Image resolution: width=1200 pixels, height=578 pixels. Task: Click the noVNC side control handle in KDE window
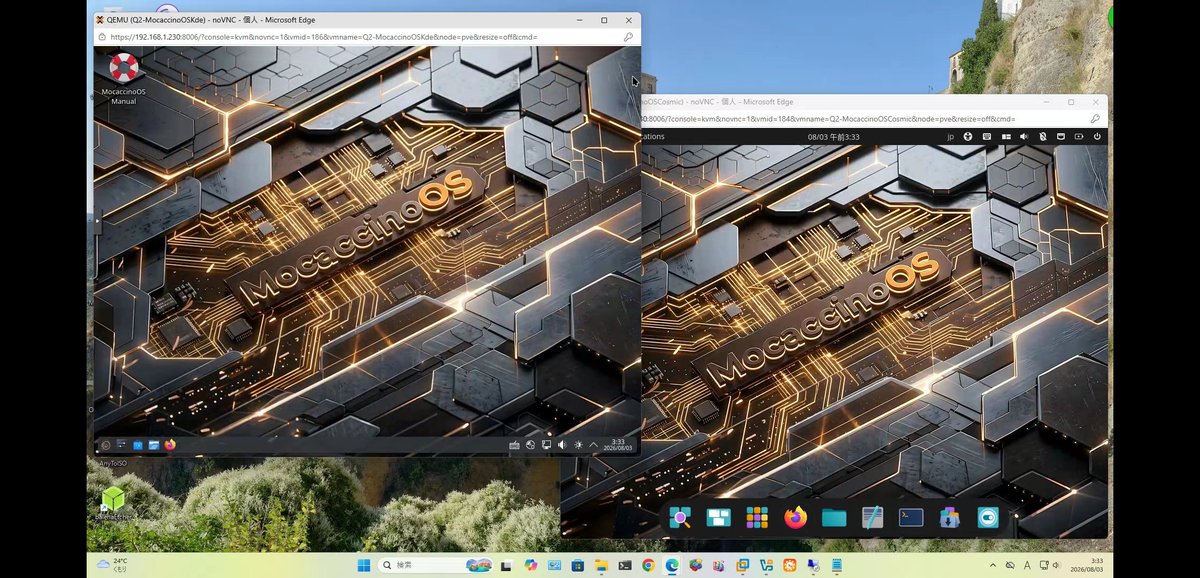pos(97,225)
